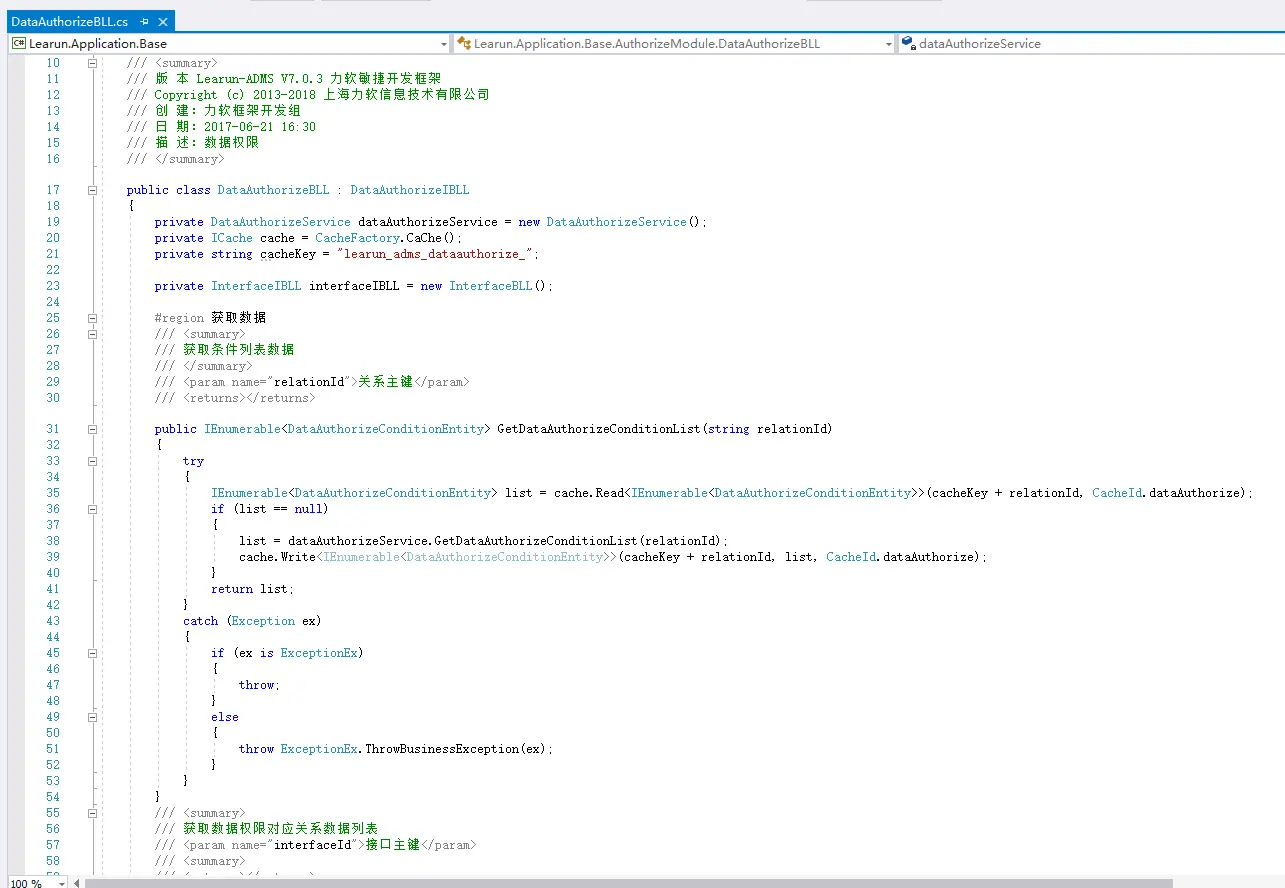Viewport: 1285px width, 888px height.
Task: Click the cacheKey string value "learun_adms_dataauthorize_"
Action: tap(436, 254)
